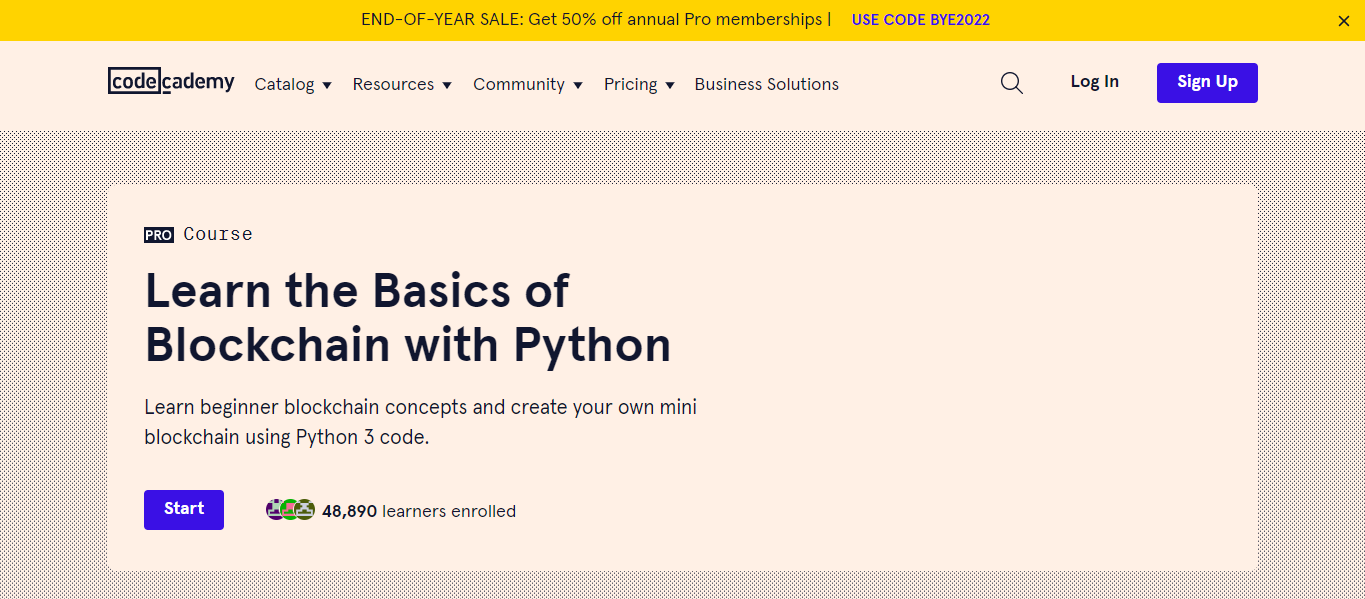
Task: Click the PRO badge
Action: (159, 235)
